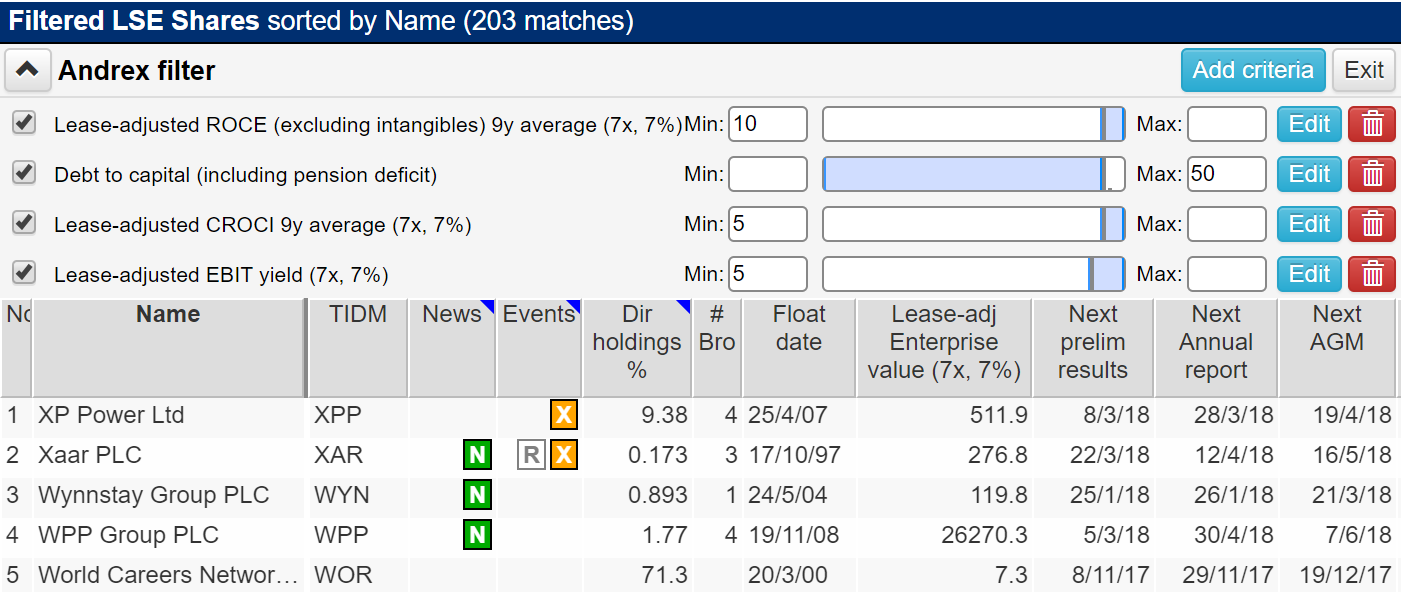Edit the Lease-adjusted EBIT yield criterion
The image size is (1401, 592).
(x=1309, y=274)
